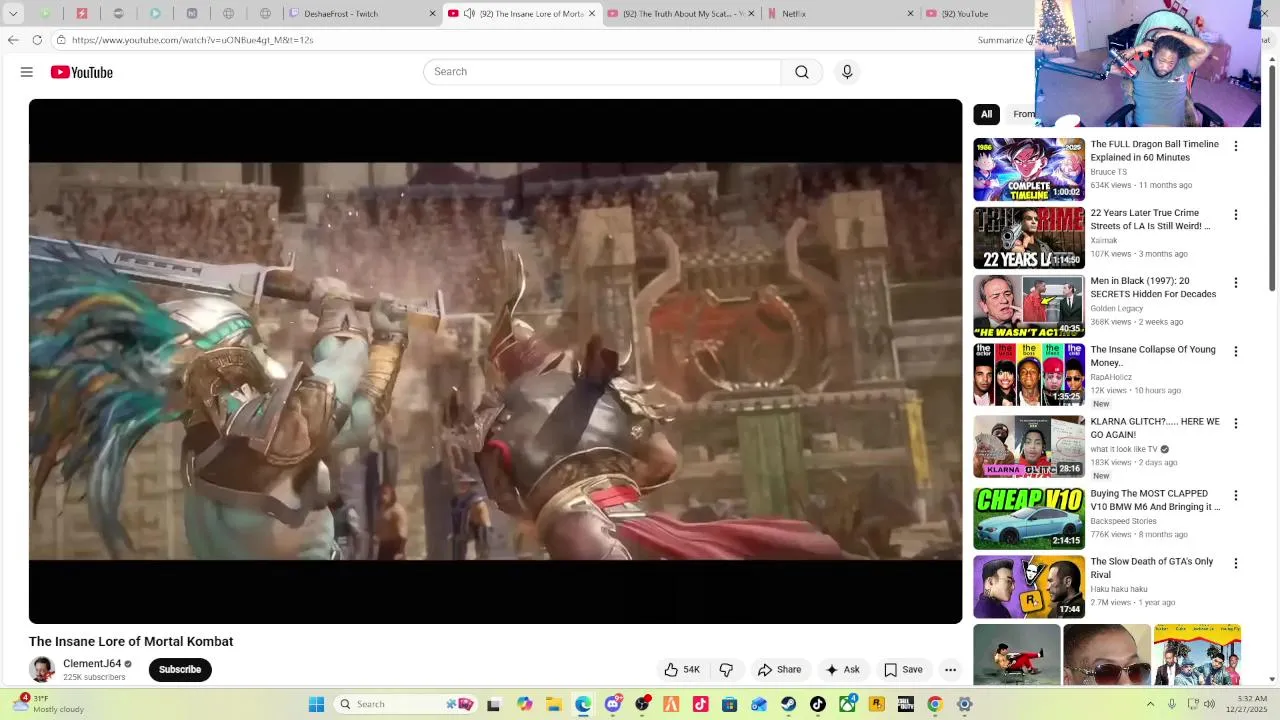Image resolution: width=1280 pixels, height=720 pixels.
Task: Open the weather widget showing 31°F
Action: pyautogui.click(x=50, y=704)
